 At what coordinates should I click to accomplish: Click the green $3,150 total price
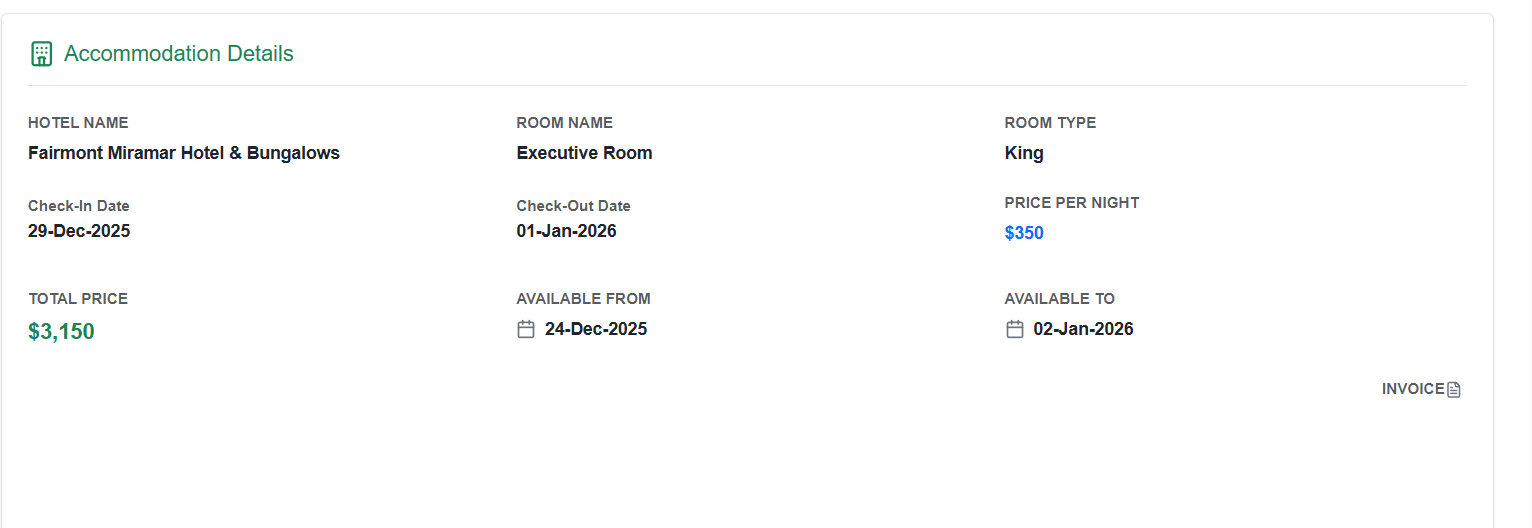(x=61, y=332)
